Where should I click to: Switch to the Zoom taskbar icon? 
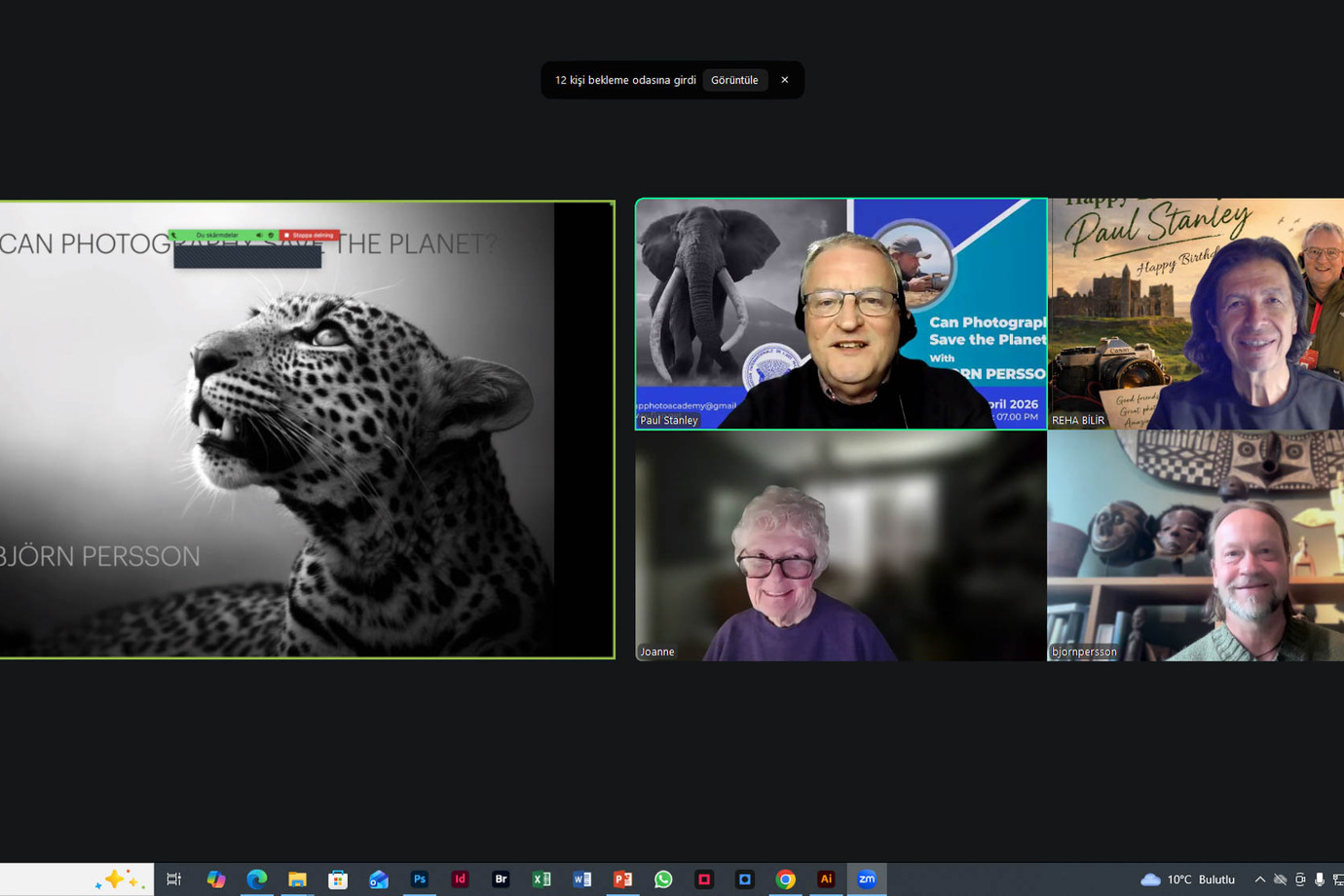pos(867,879)
